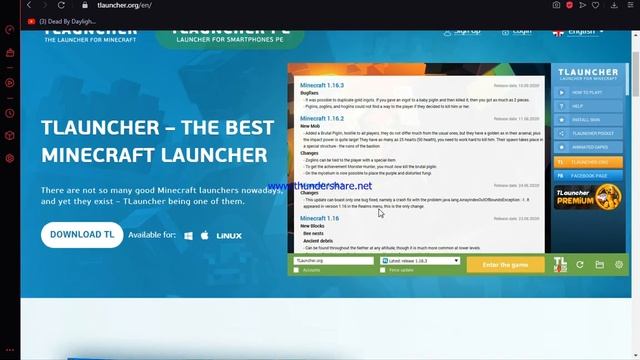Click the TL mods icon in launcher

pyautogui.click(x=560, y=264)
